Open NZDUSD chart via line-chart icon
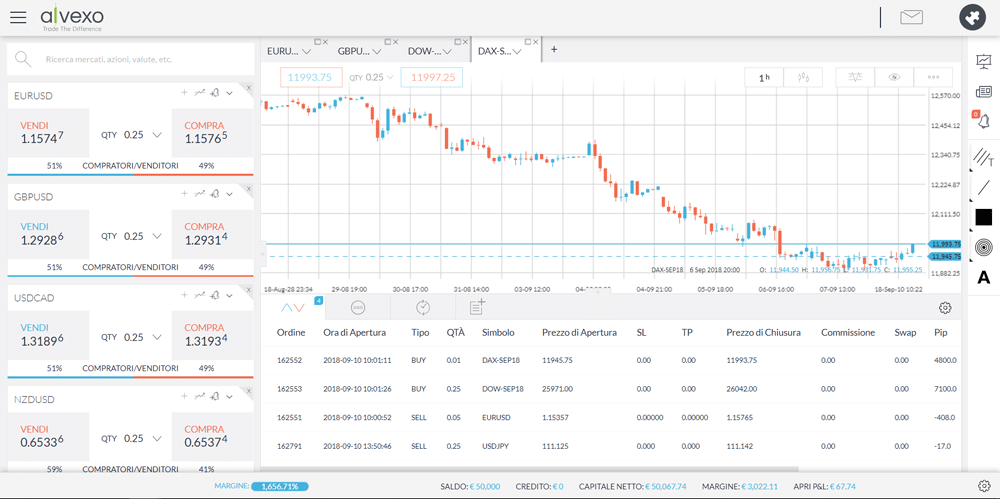1000x499 pixels. (x=200, y=396)
